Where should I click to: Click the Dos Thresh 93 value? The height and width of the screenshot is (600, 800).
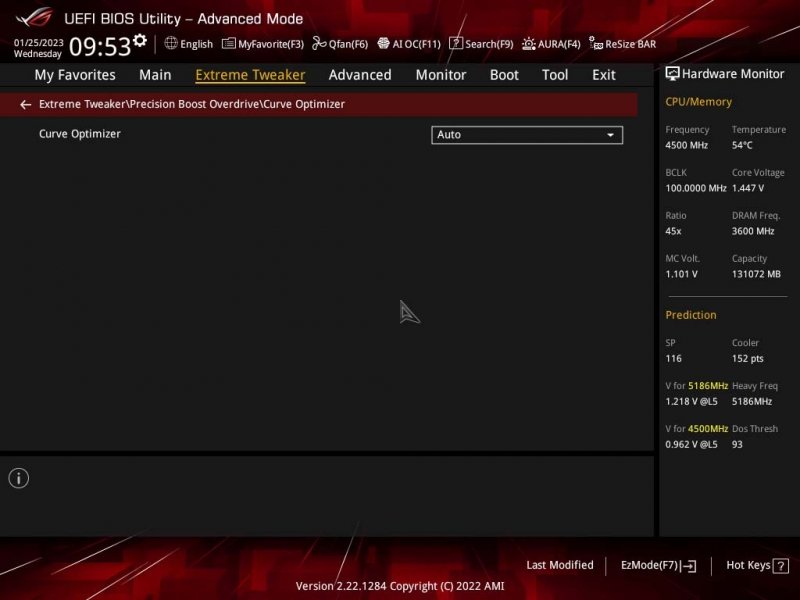[x=737, y=444]
